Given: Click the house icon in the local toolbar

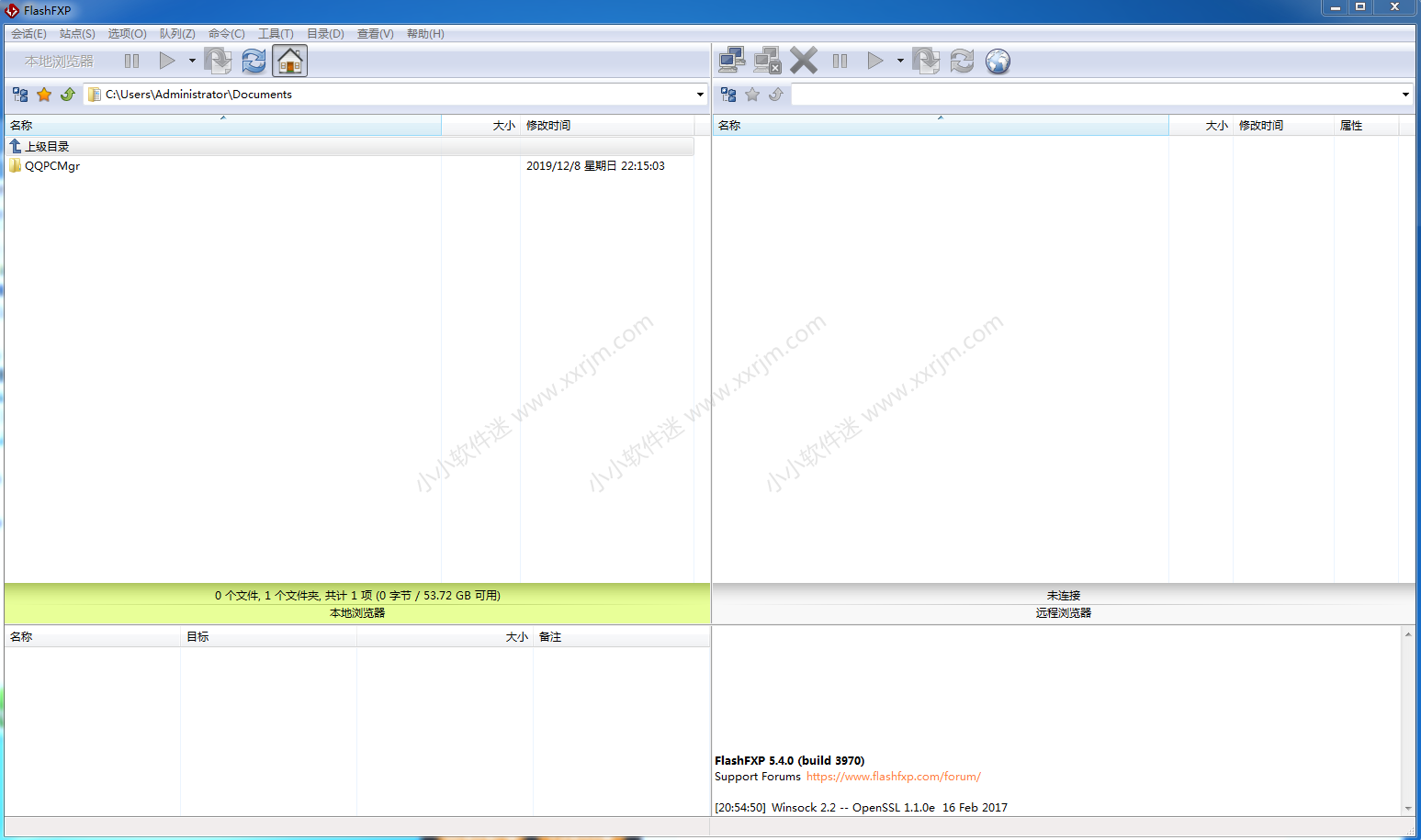Looking at the screenshot, I should (x=289, y=61).
